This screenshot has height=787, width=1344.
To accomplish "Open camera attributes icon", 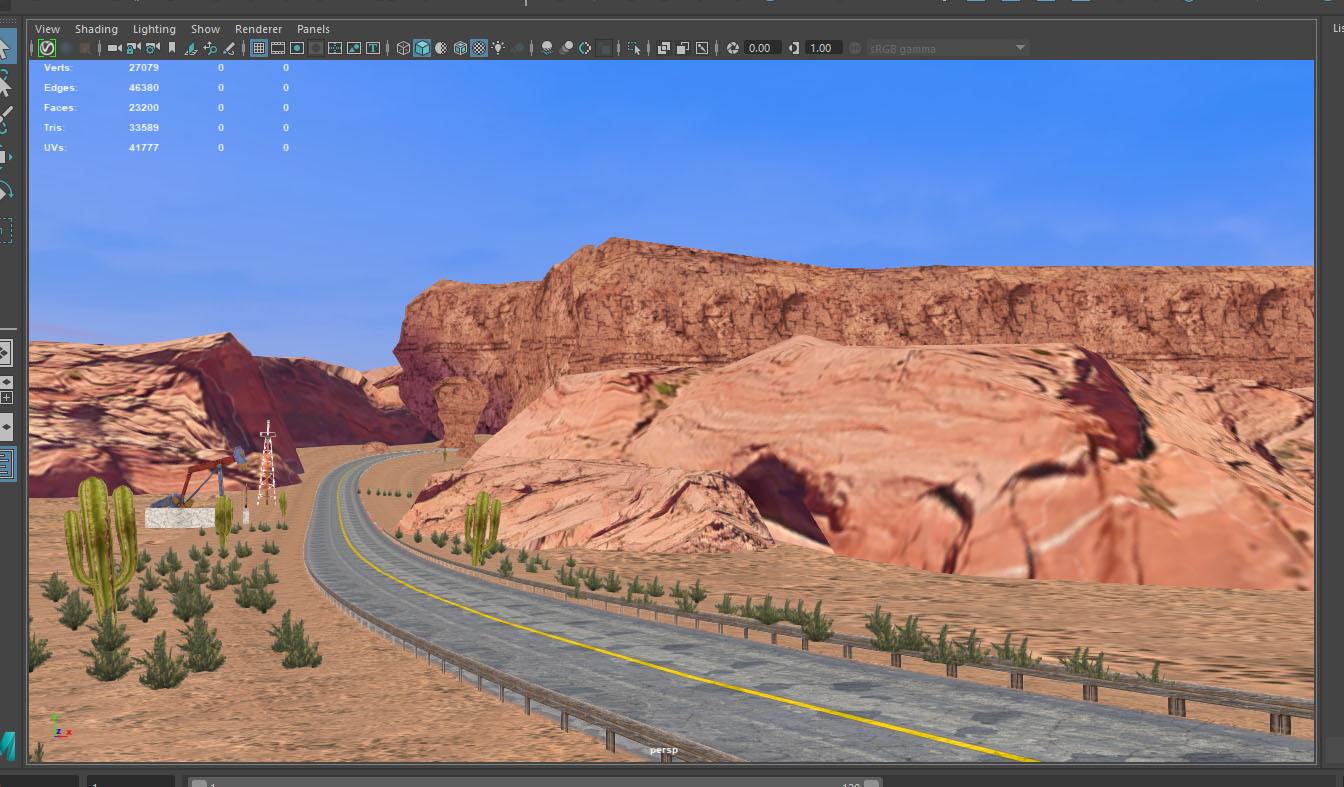I will tap(152, 48).
